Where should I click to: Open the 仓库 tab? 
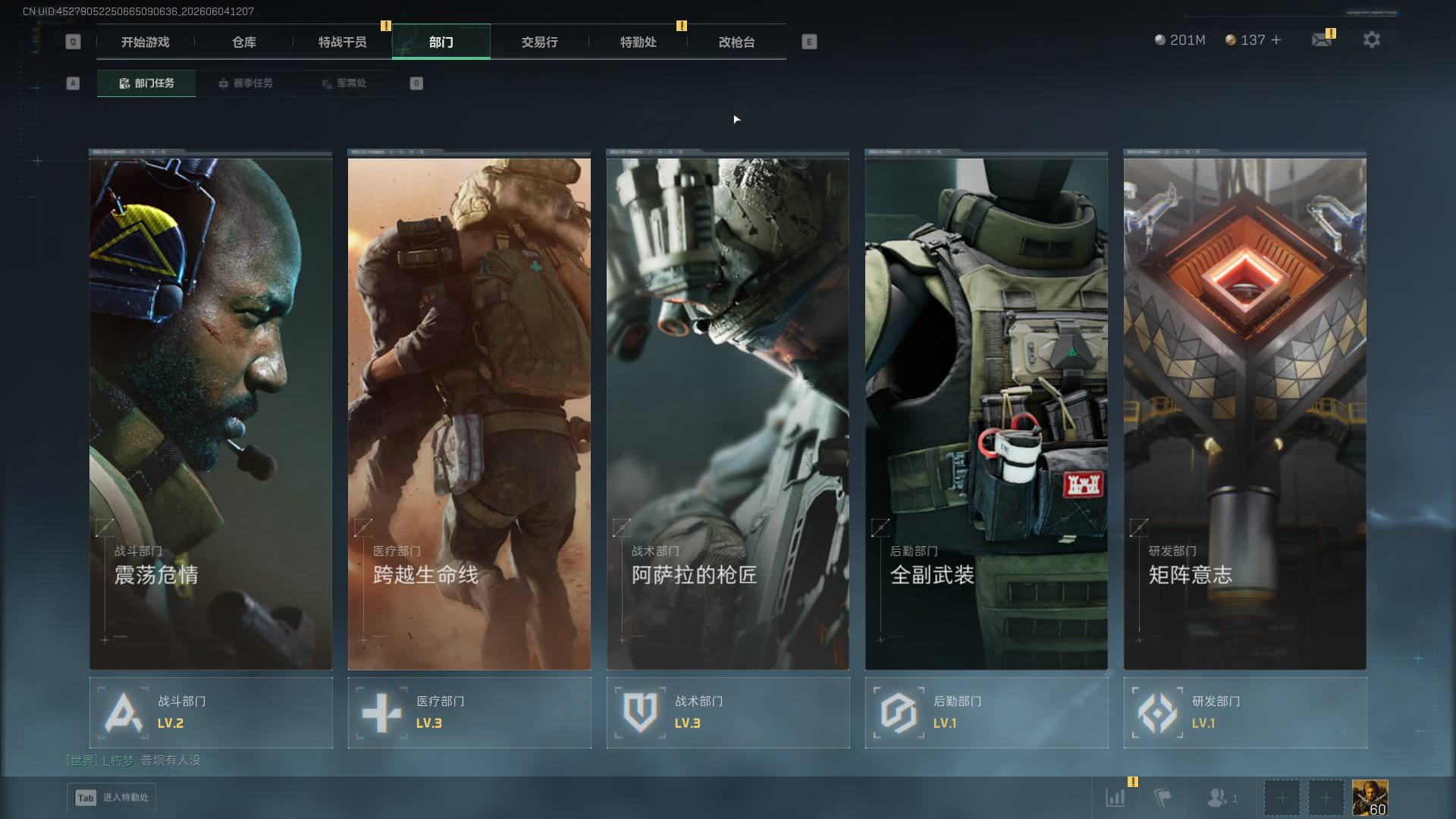(x=244, y=42)
